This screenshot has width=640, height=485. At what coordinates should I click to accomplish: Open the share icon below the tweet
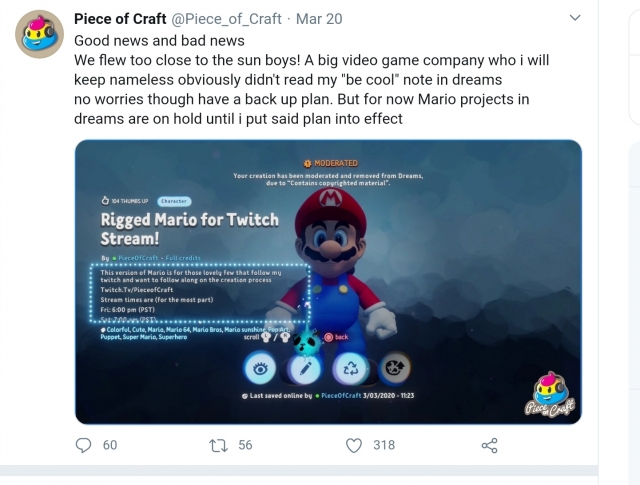pos(489,445)
